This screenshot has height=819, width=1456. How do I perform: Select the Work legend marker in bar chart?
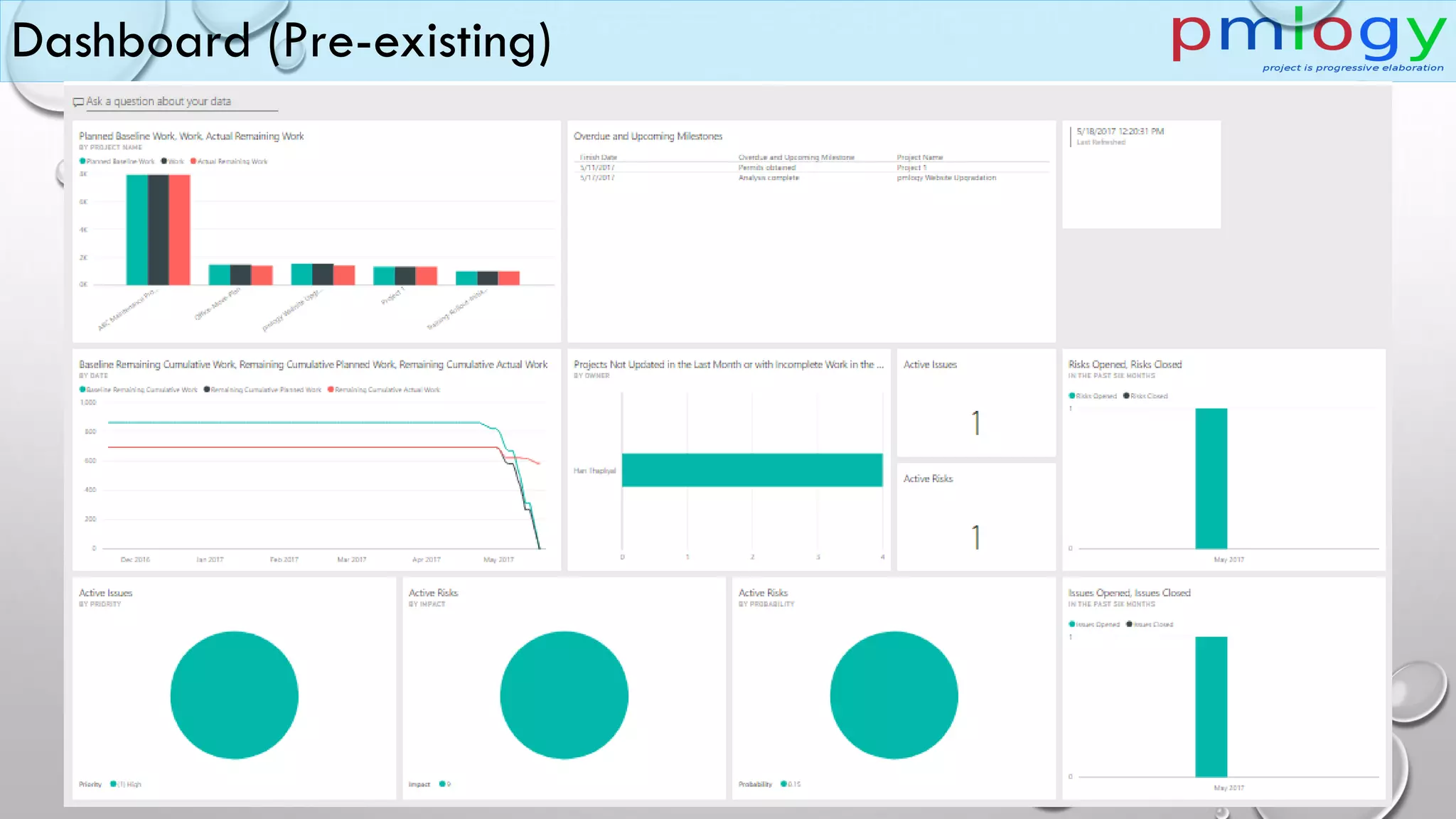click(164, 161)
